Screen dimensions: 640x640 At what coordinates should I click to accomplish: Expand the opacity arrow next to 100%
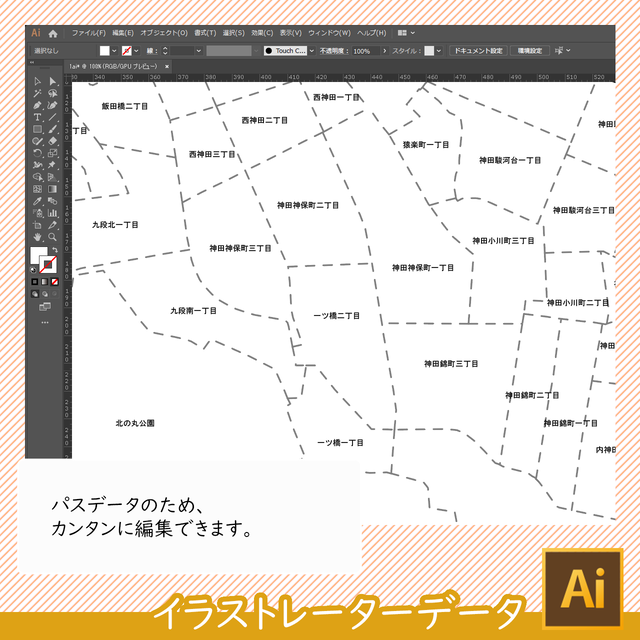(384, 51)
